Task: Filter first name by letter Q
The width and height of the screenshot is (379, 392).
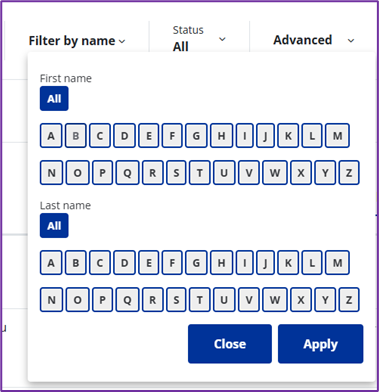Action: pyautogui.click(x=127, y=173)
